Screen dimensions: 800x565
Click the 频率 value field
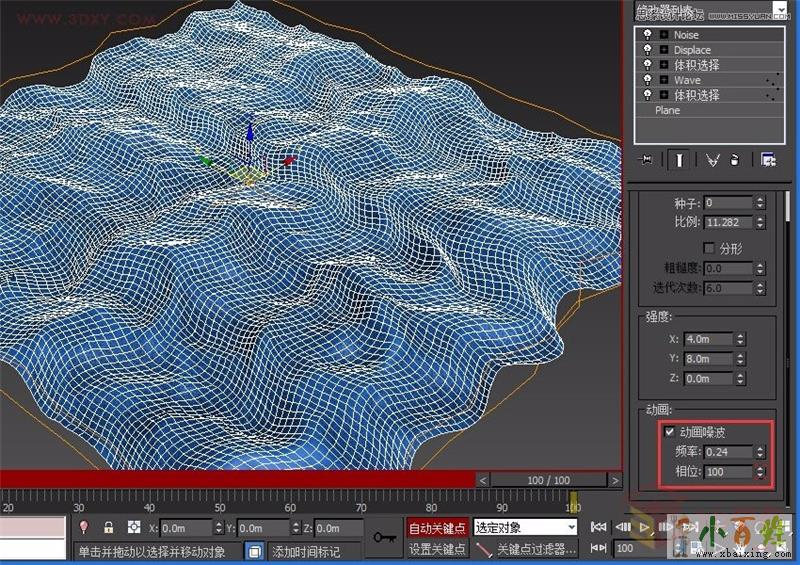pos(727,452)
